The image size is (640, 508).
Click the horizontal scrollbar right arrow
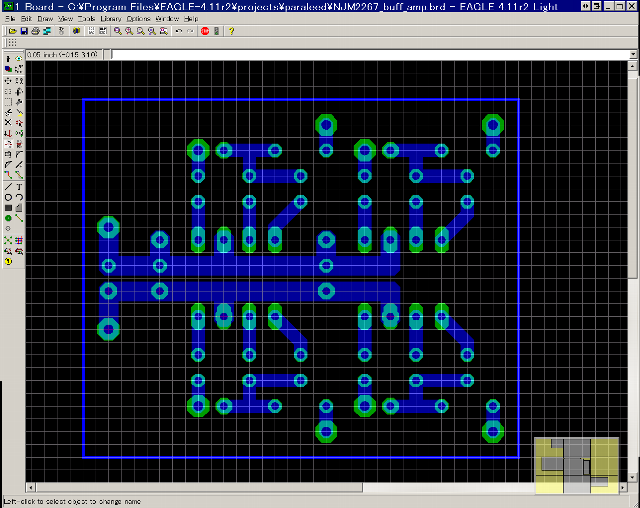coord(622,488)
